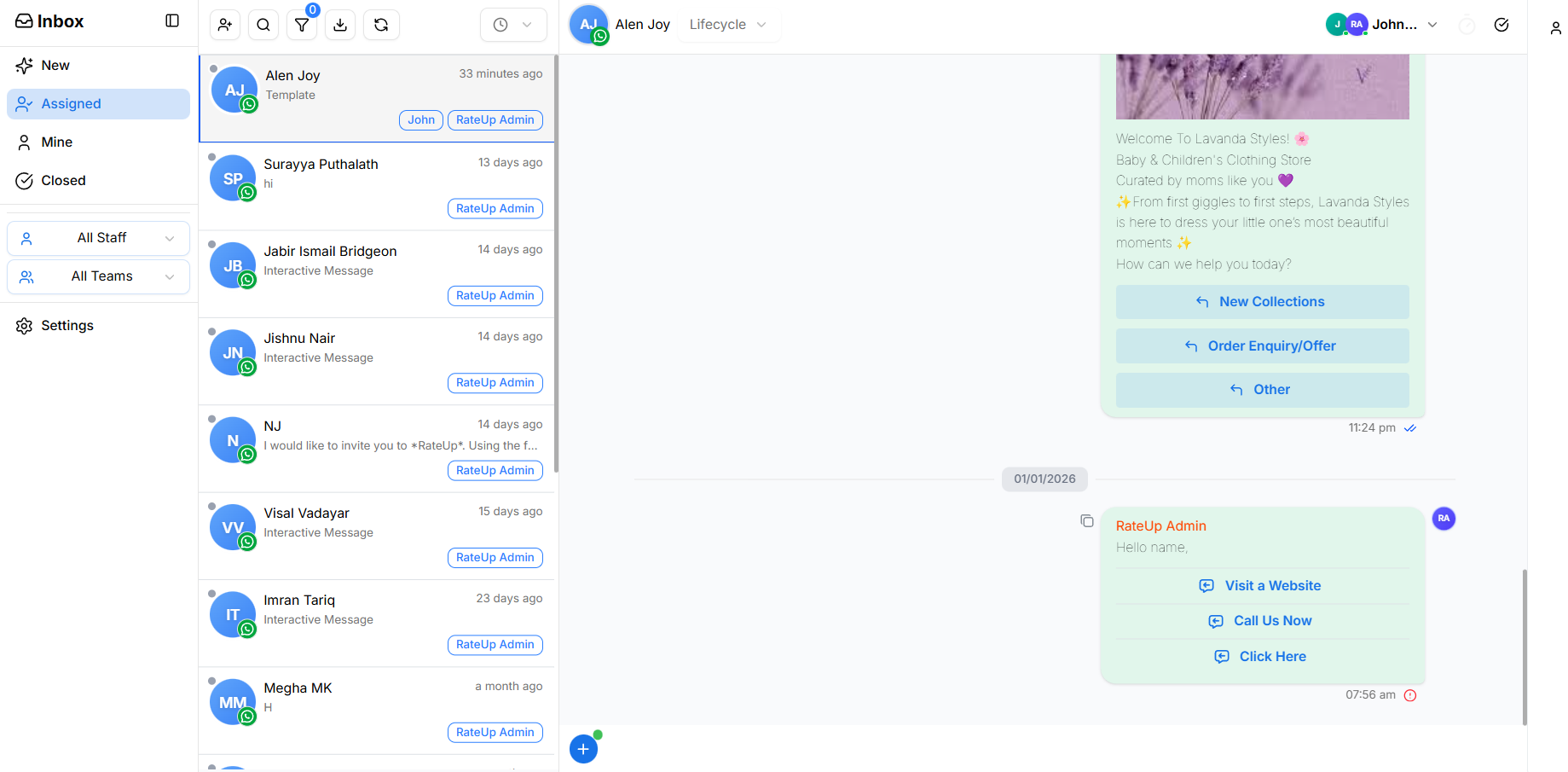The width and height of the screenshot is (1568, 772).
Task: Open the filter funnel icon
Action: pos(302,25)
